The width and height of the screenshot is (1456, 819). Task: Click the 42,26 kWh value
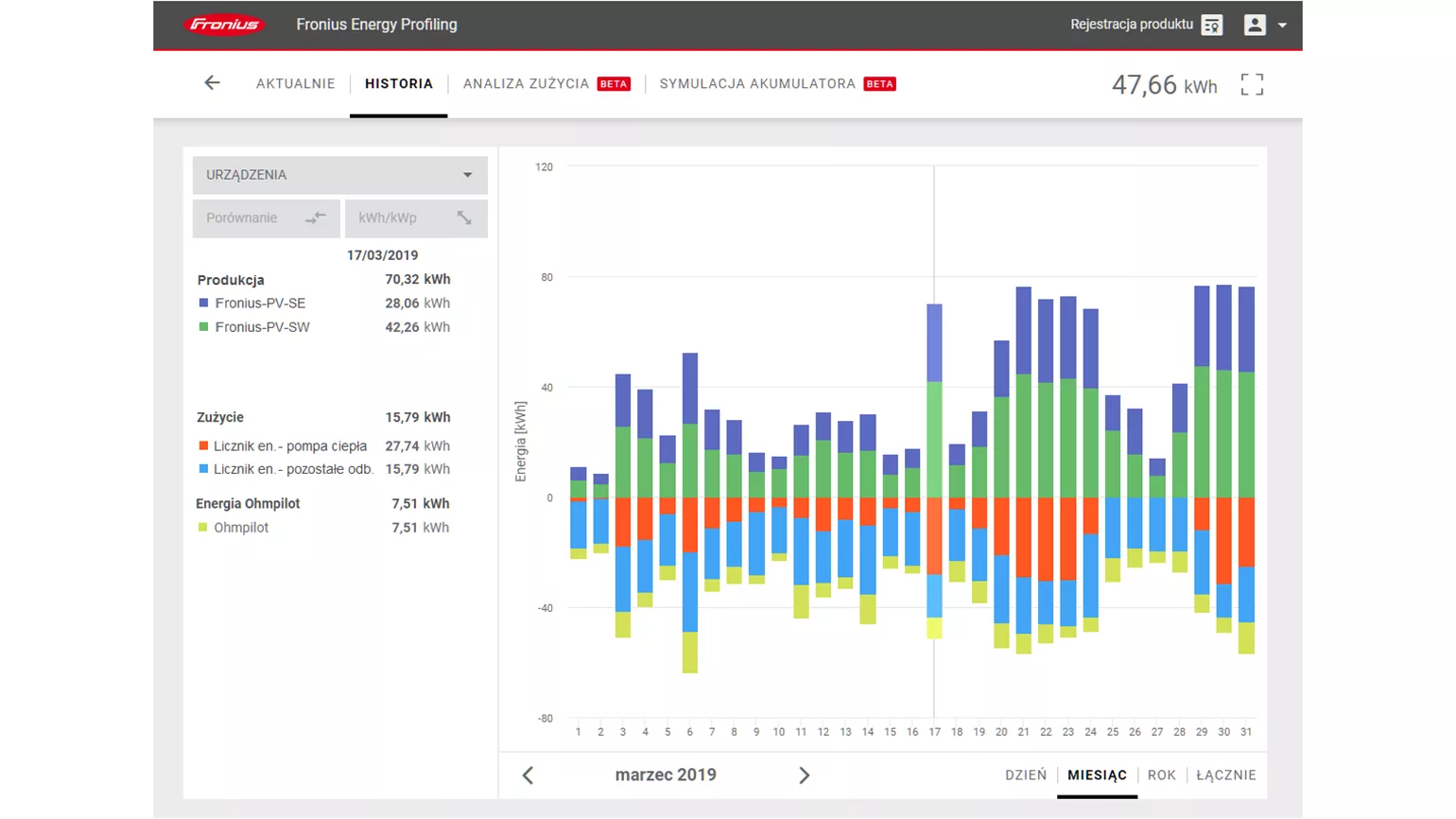[x=417, y=327]
